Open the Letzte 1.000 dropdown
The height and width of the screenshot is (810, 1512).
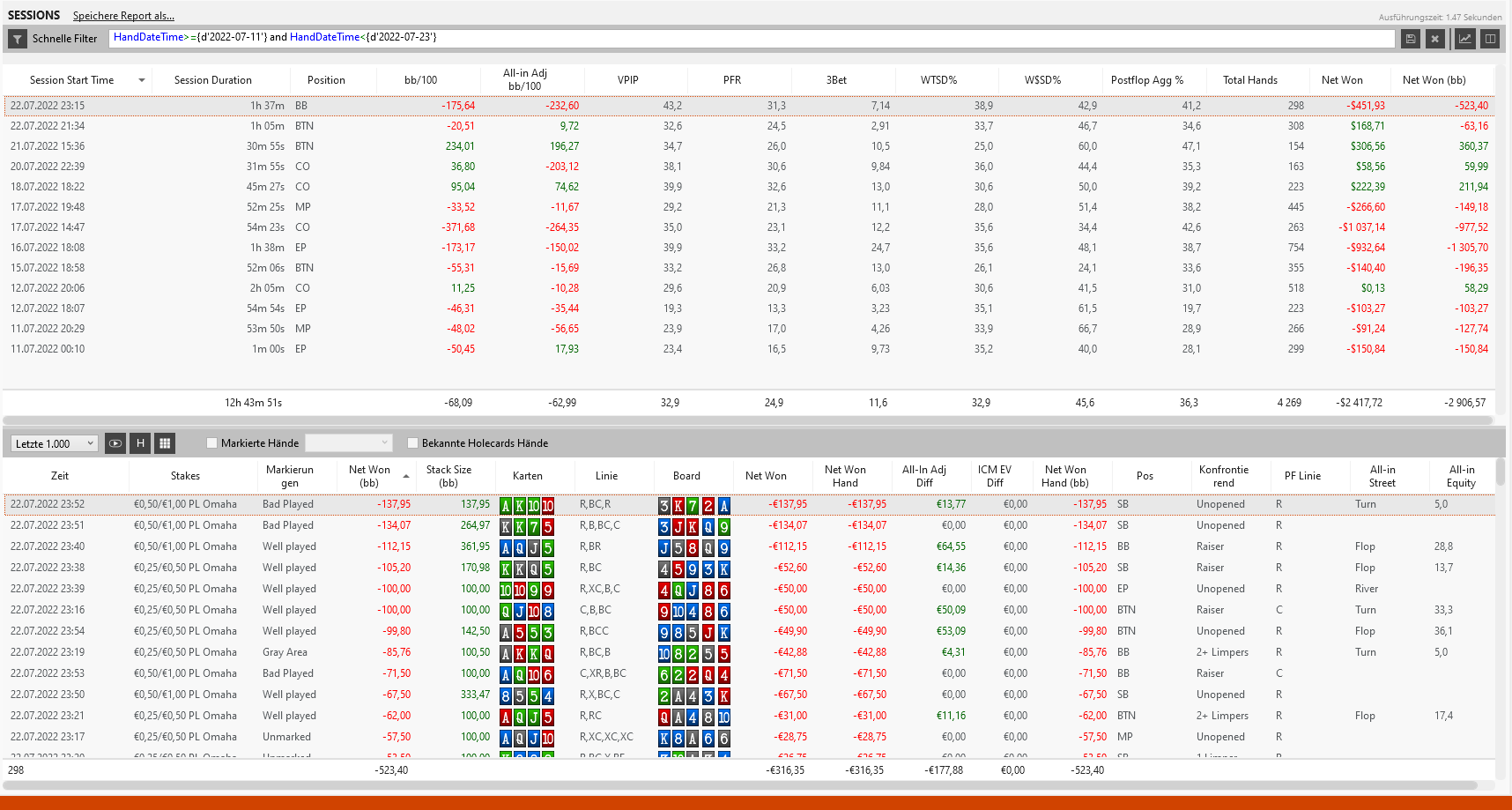[x=54, y=443]
